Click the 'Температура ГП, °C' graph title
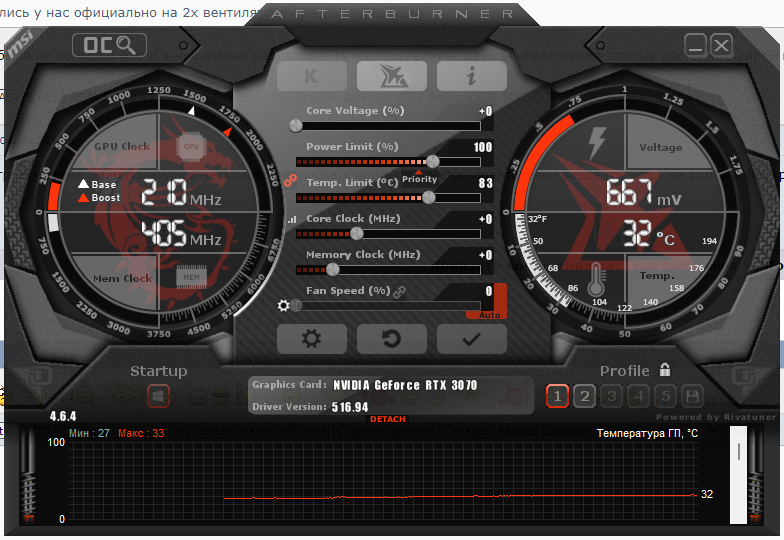Viewport: 784px width, 540px height. click(647, 433)
